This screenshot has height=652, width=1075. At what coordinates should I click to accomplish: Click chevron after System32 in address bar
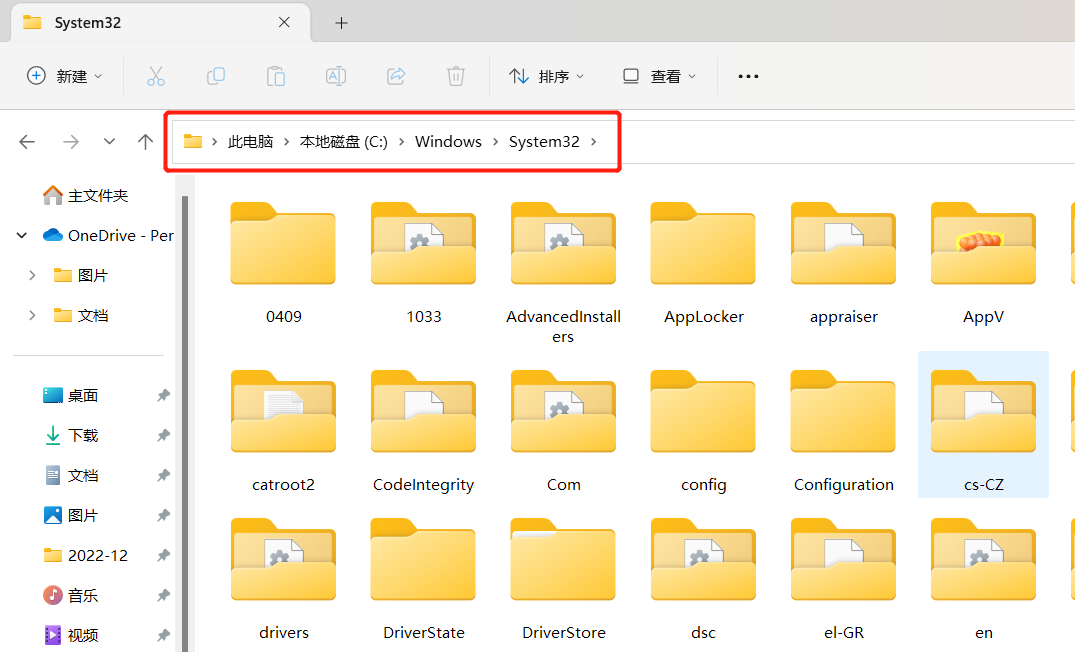tap(594, 142)
